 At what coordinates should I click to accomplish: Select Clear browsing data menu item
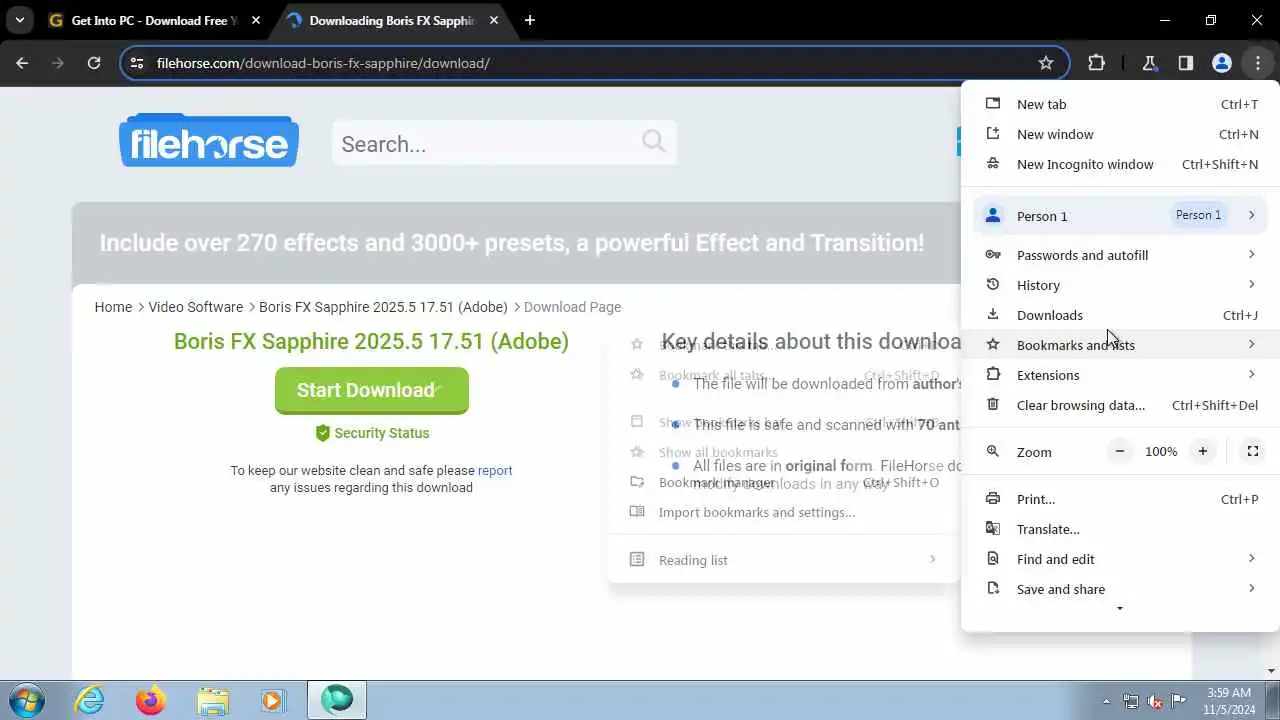[1120, 405]
